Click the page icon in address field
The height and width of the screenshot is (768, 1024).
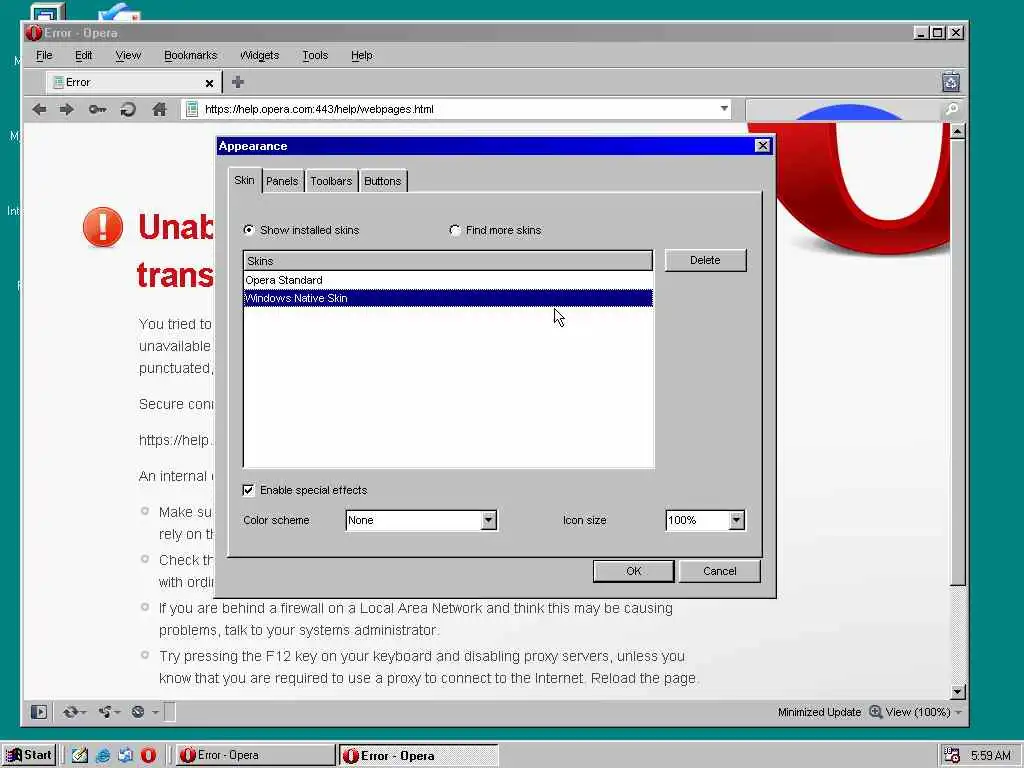click(x=191, y=109)
